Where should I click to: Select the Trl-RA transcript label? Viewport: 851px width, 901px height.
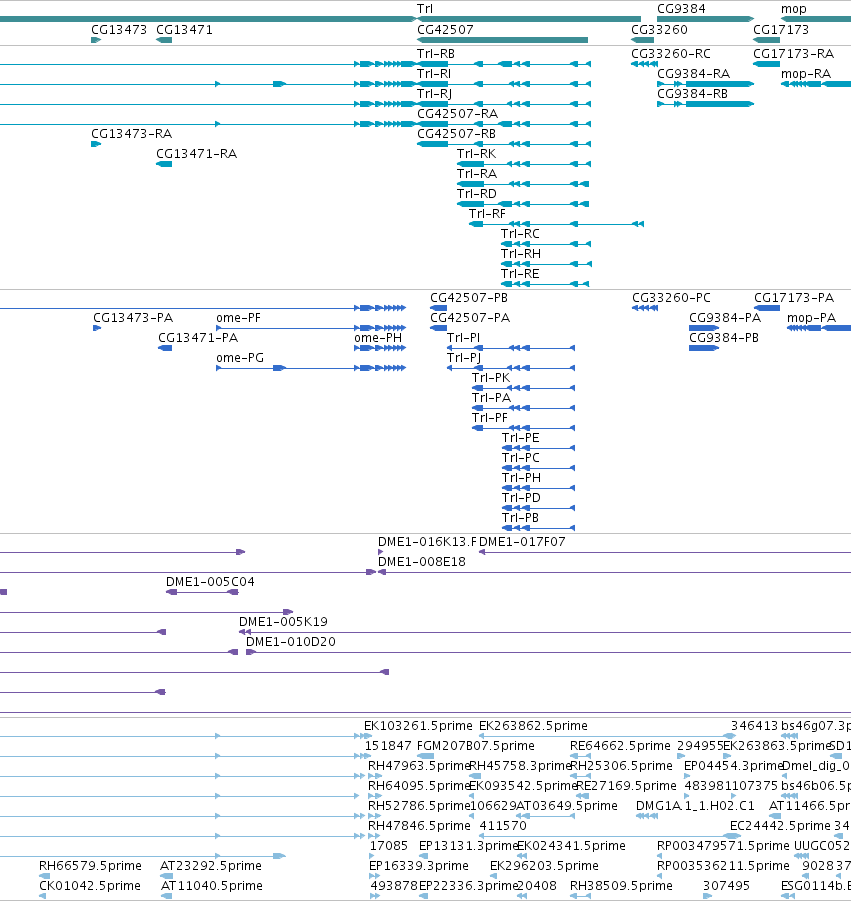coord(477,174)
